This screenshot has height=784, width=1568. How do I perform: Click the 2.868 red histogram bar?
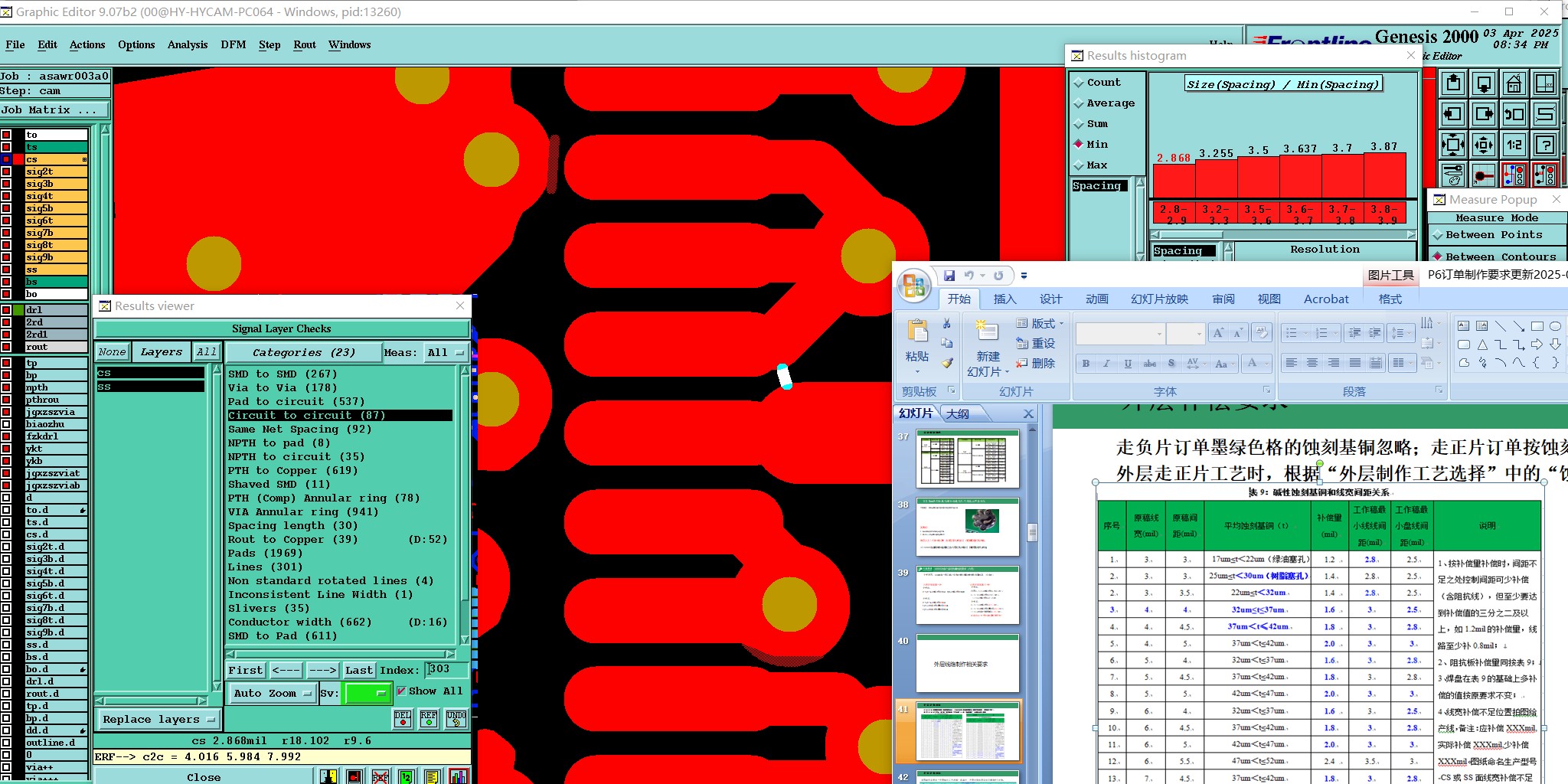pyautogui.click(x=1174, y=181)
